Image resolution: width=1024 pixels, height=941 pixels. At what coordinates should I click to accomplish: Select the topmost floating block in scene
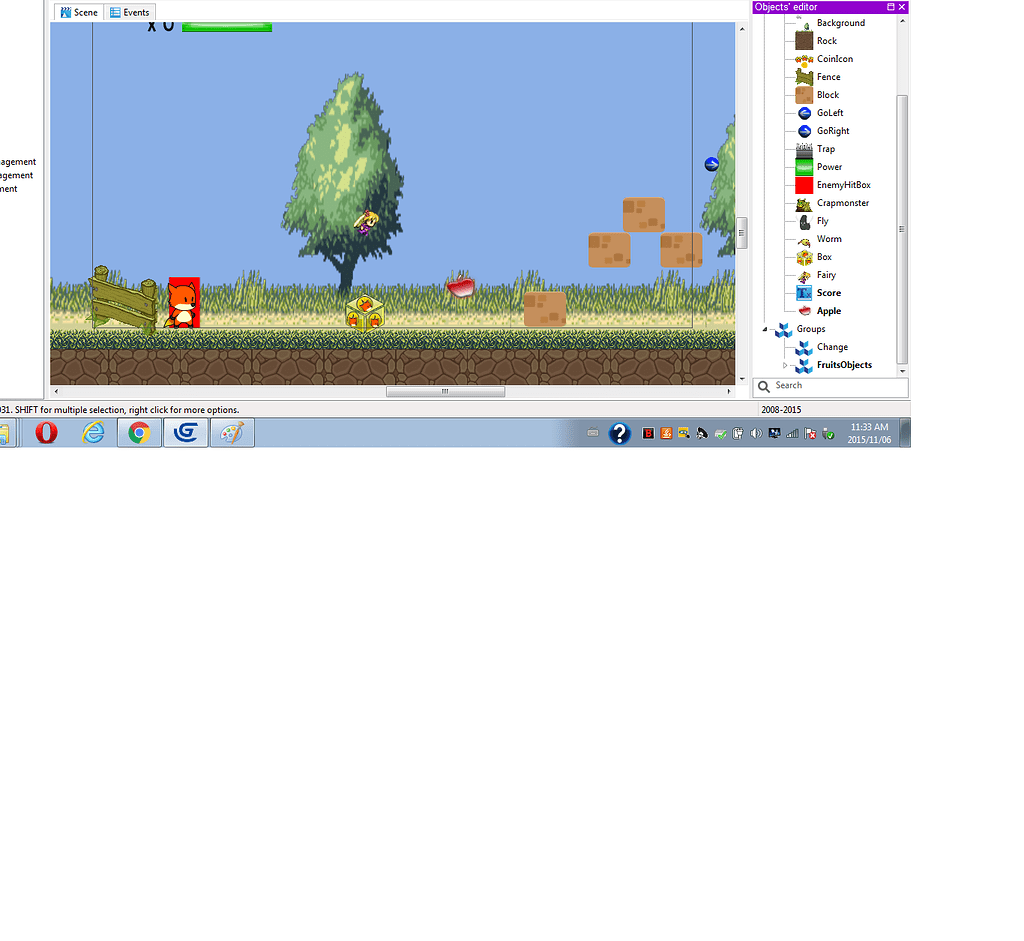[643, 215]
